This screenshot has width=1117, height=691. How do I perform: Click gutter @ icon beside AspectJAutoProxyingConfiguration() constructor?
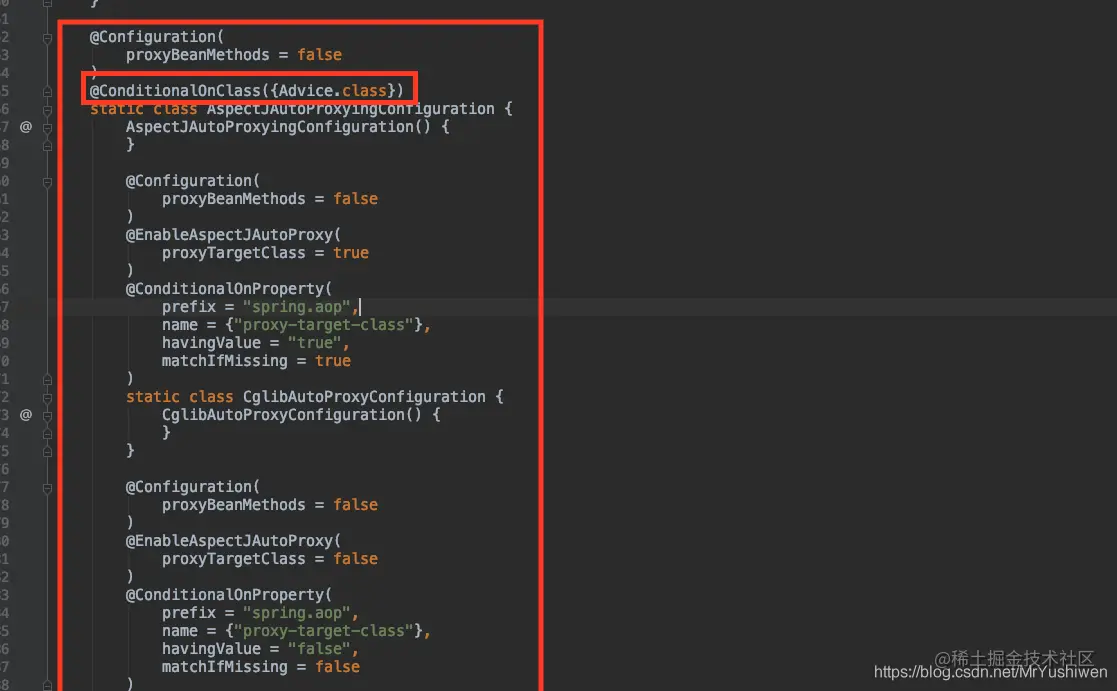click(x=26, y=127)
